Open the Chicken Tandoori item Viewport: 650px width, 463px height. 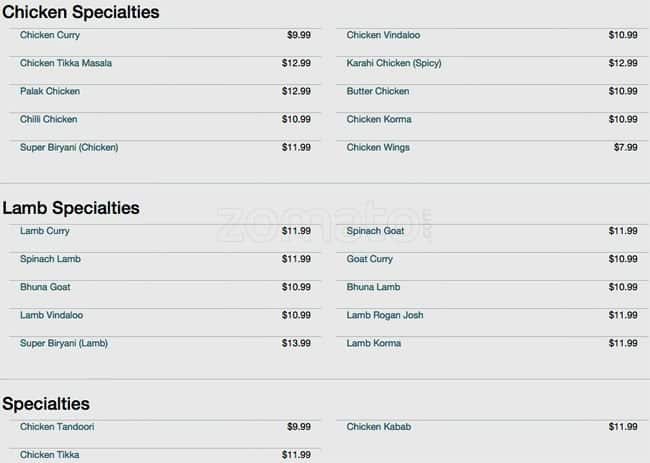click(x=57, y=428)
